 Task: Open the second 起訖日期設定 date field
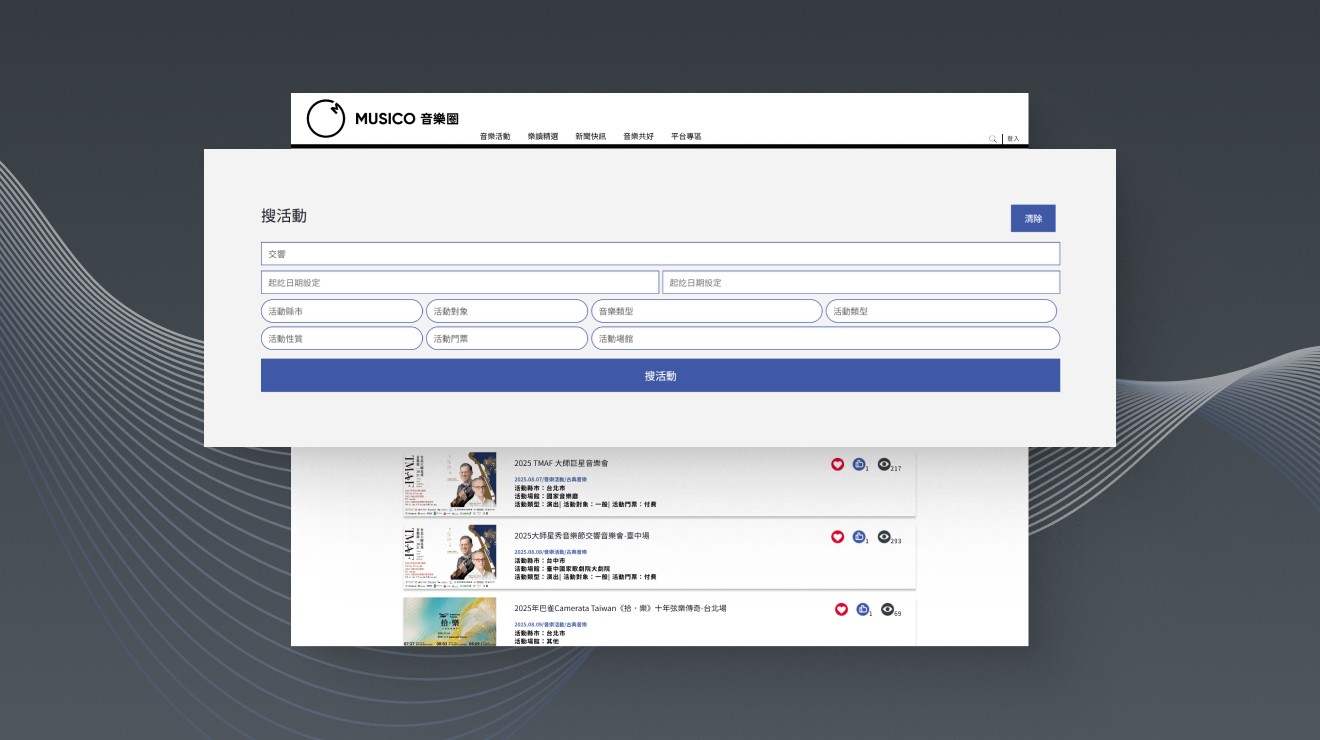pos(861,282)
